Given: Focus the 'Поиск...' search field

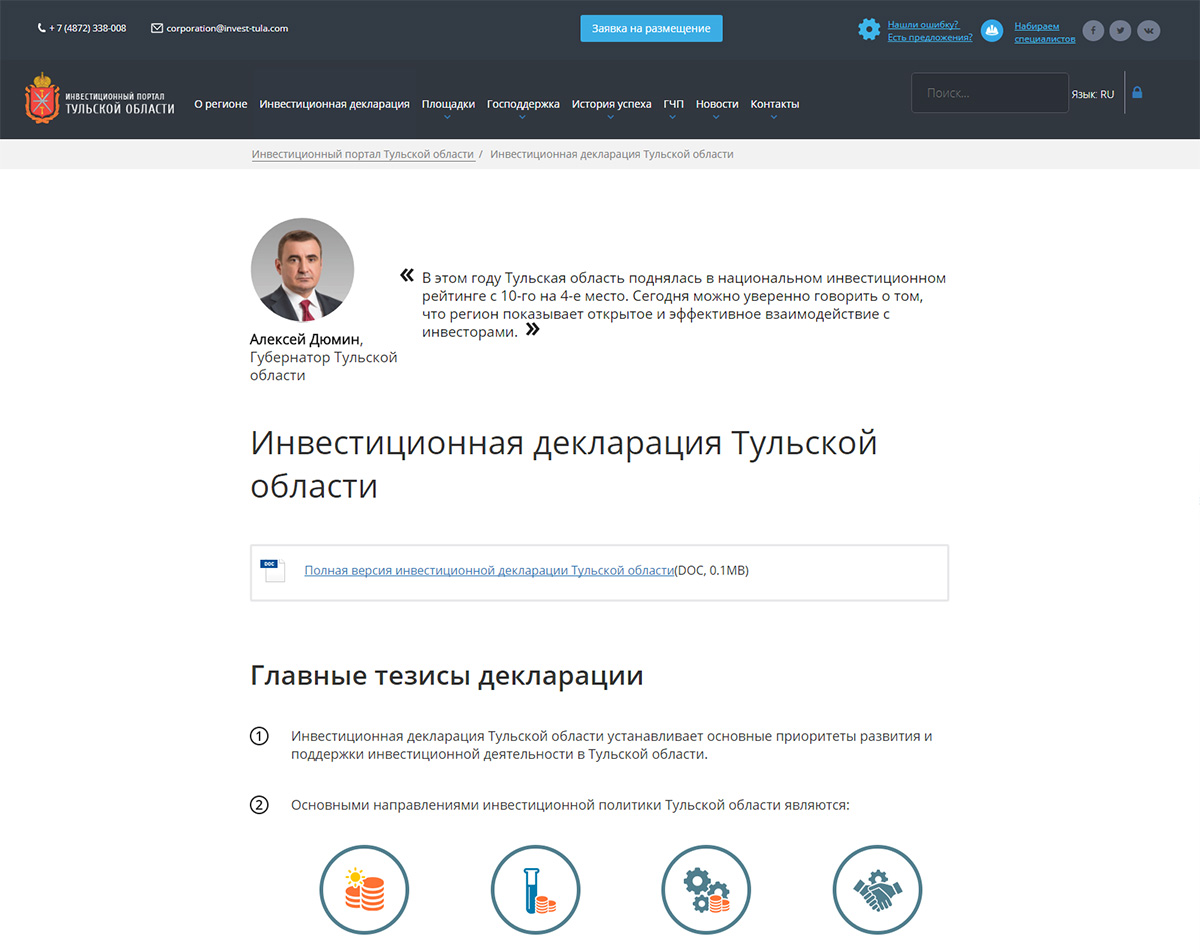Looking at the screenshot, I should click(989, 93).
